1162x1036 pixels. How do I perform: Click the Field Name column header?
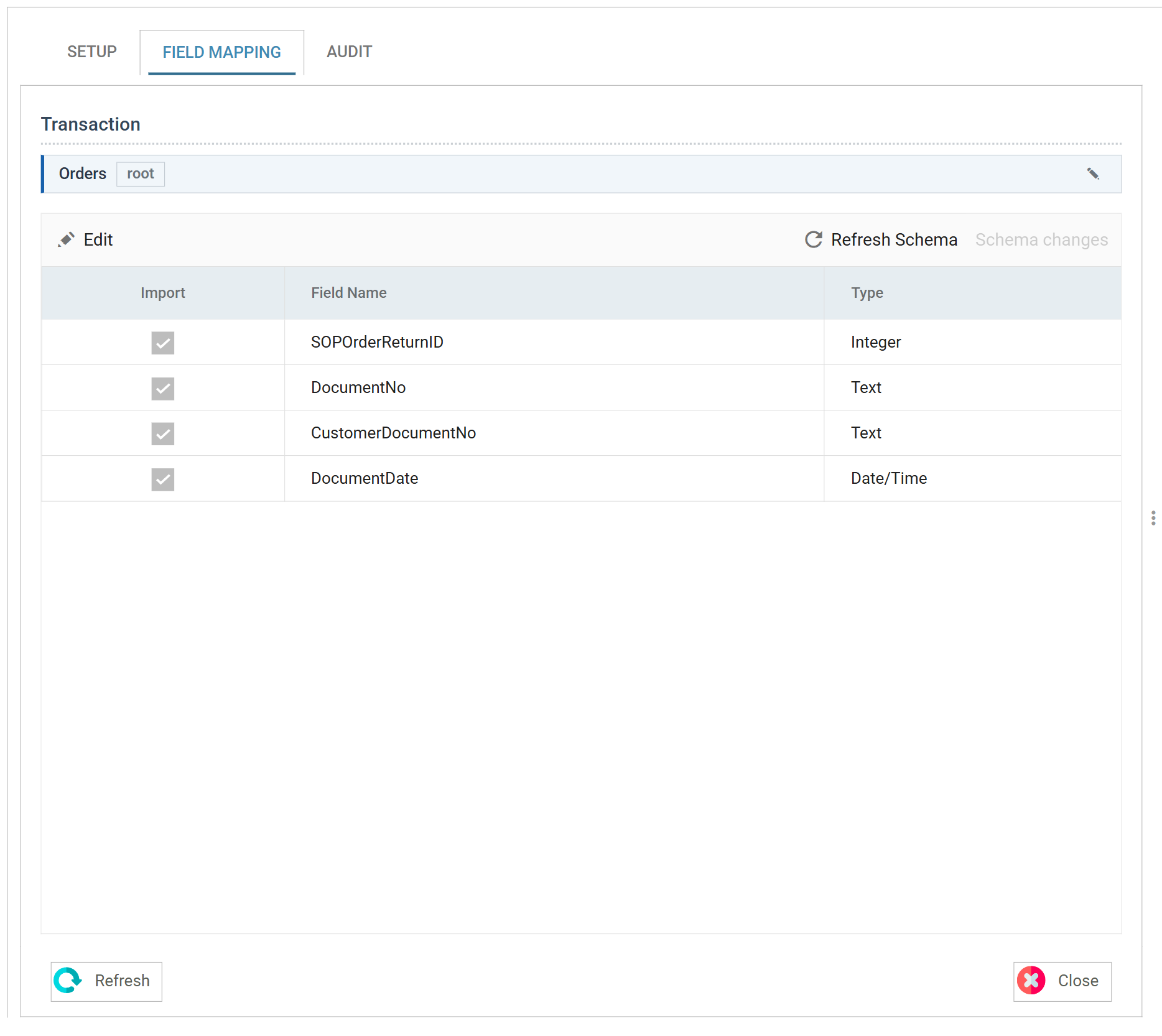(554, 293)
